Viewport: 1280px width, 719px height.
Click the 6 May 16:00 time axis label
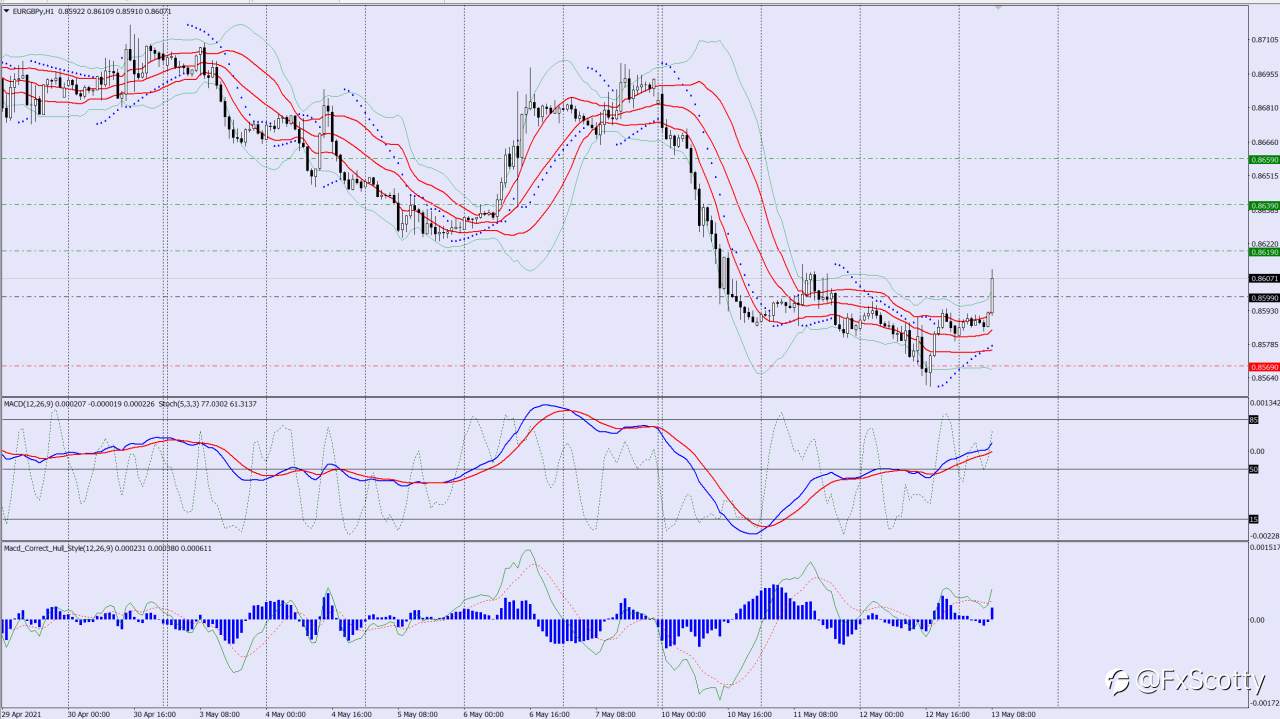click(550, 714)
